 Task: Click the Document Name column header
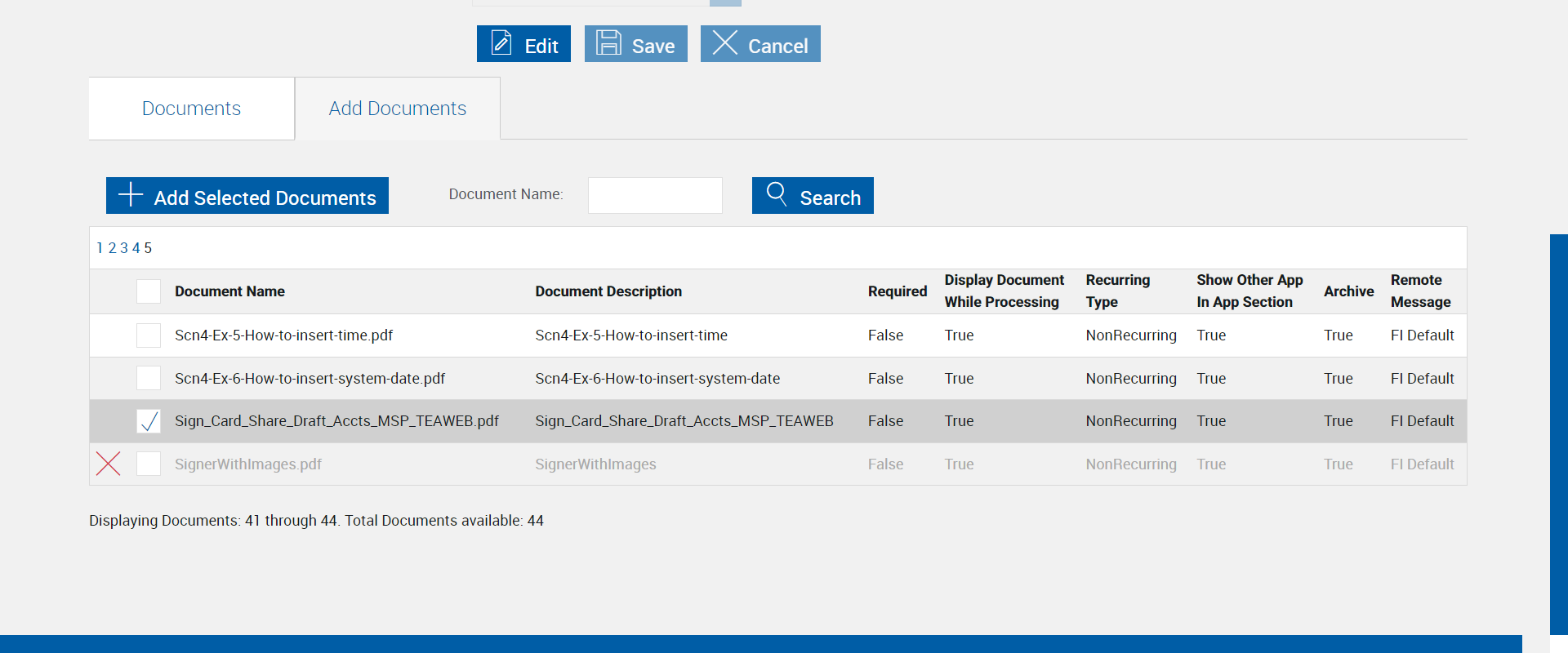[x=229, y=291]
